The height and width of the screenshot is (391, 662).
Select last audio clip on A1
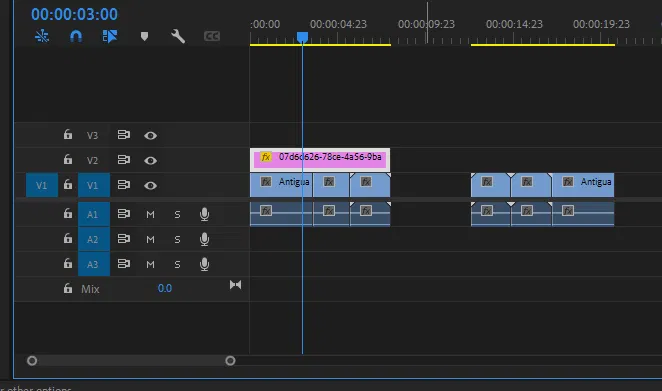click(583, 214)
